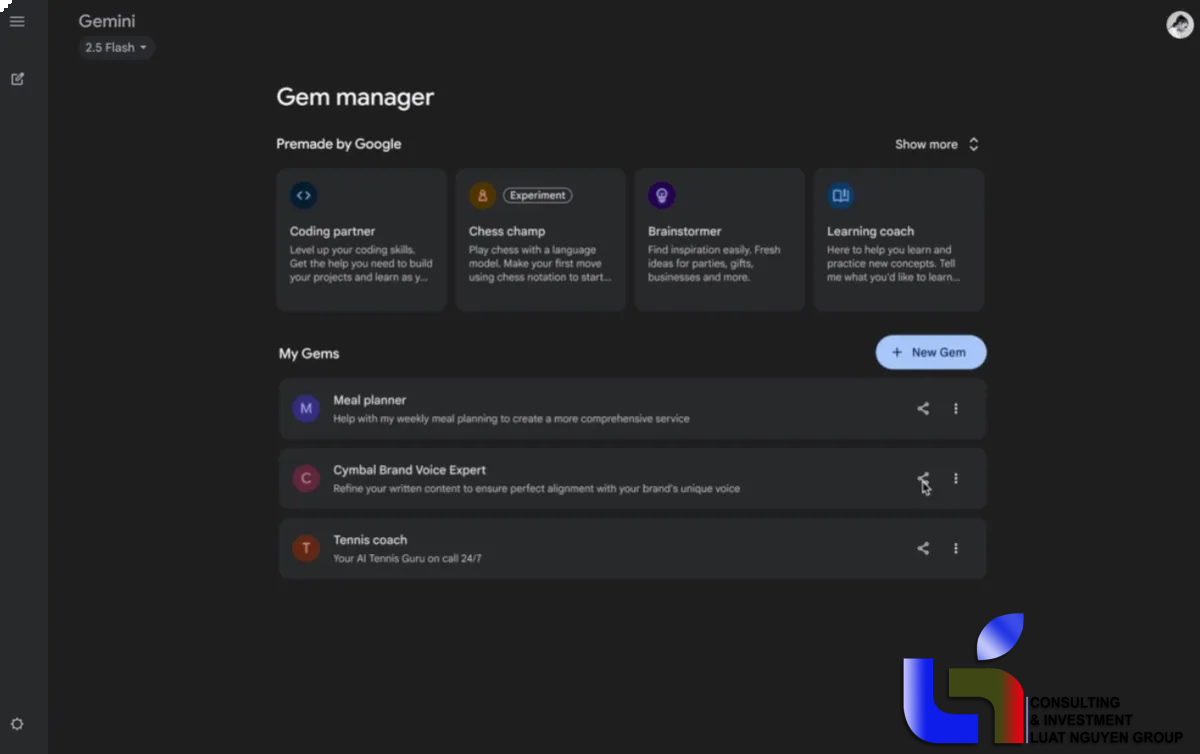
Task: Open more options for Meal planner
Action: (956, 408)
